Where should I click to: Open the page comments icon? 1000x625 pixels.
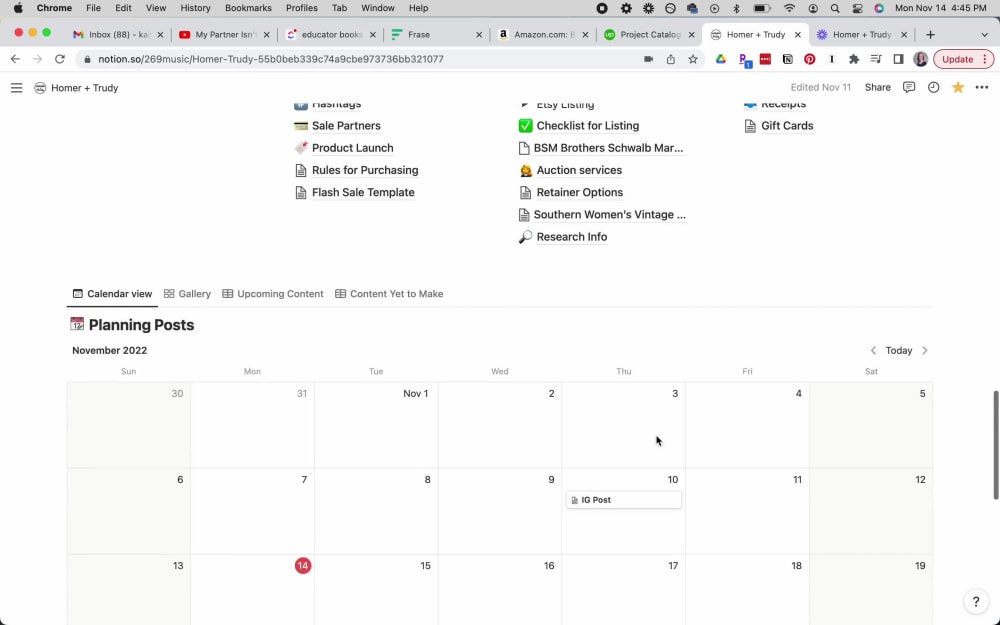[909, 87]
